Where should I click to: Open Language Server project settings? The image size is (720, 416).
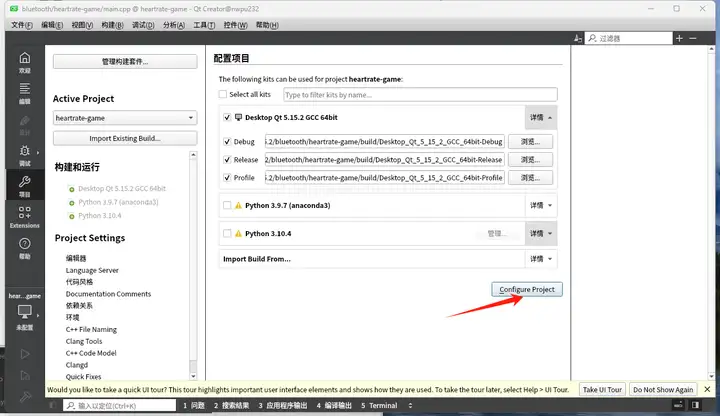92,270
